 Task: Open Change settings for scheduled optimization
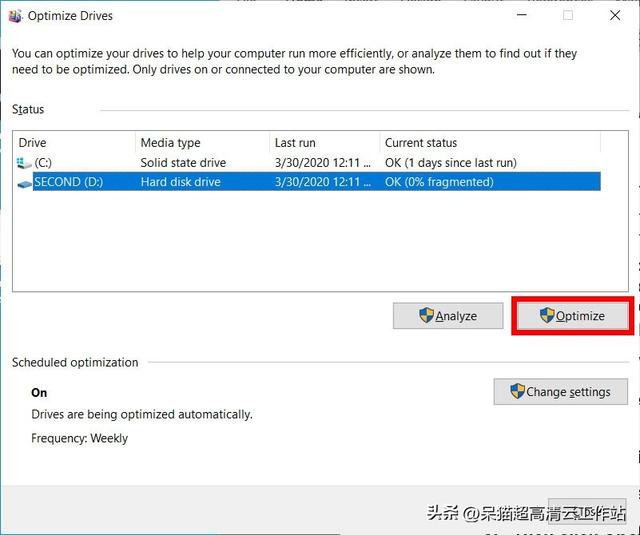pos(560,391)
